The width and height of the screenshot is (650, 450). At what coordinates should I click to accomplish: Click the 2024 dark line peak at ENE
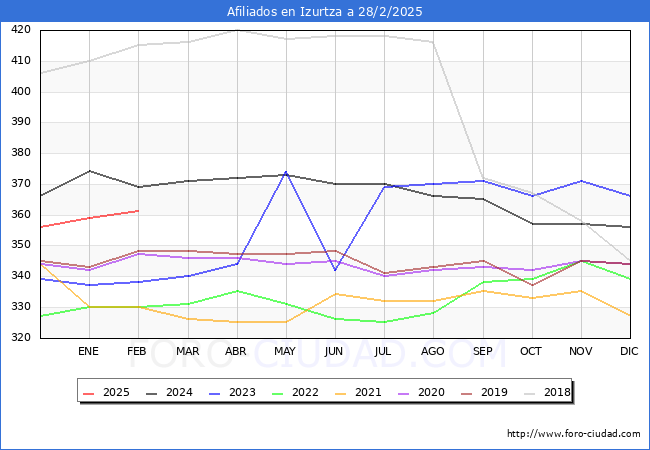click(x=90, y=171)
